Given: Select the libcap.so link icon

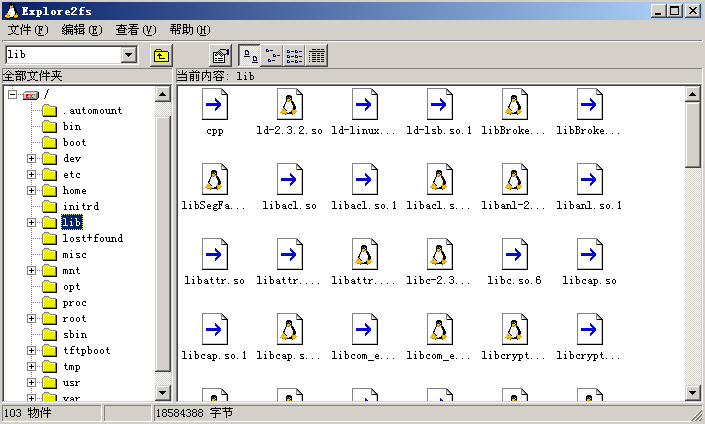Looking at the screenshot, I should tap(589, 254).
